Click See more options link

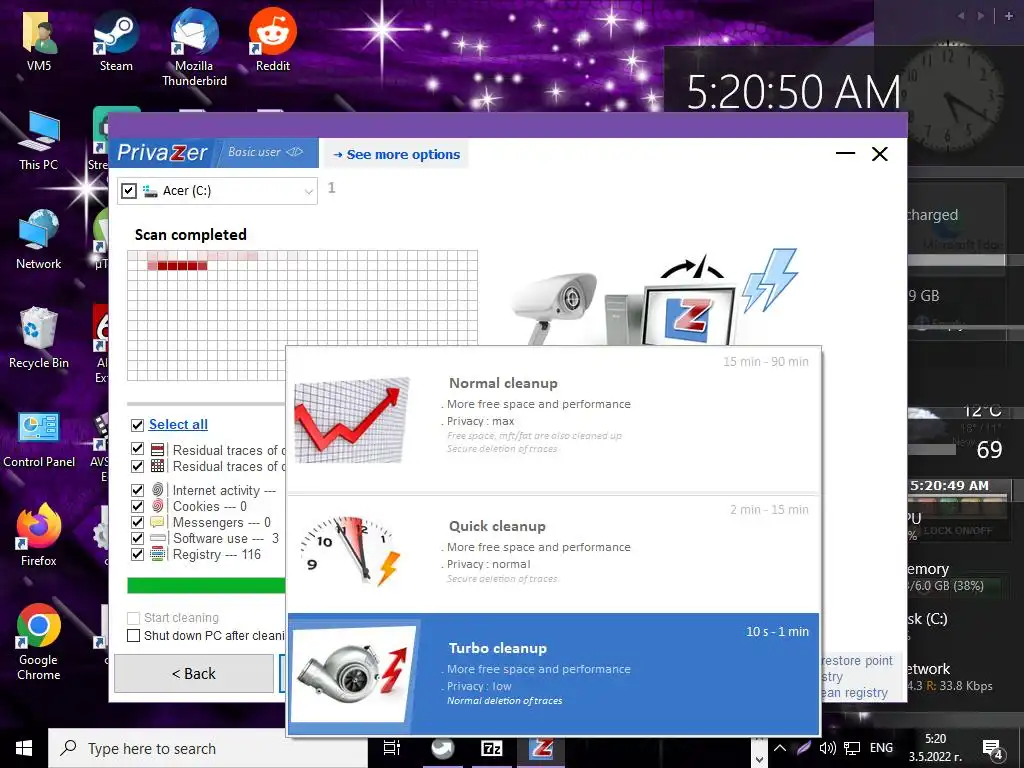396,155
